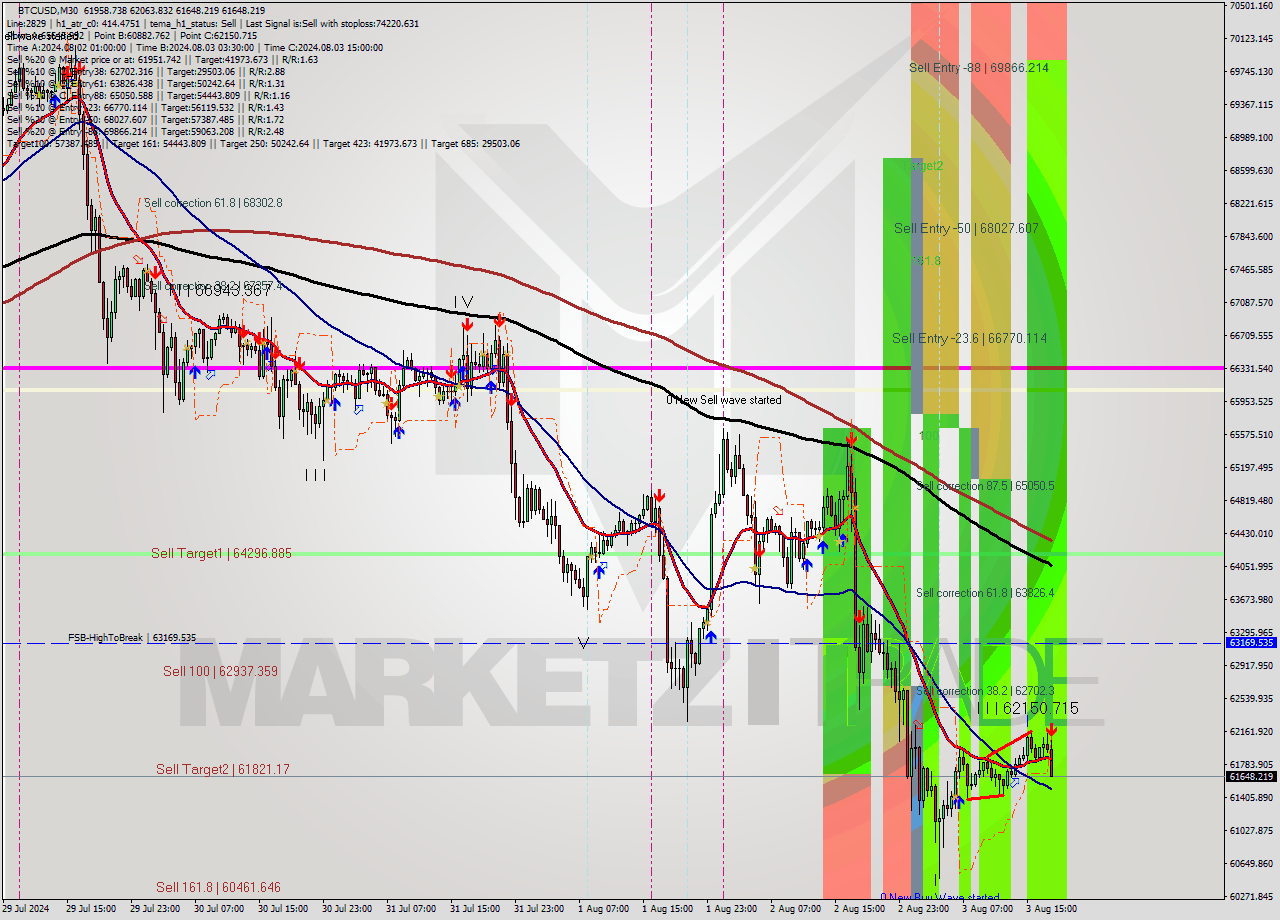Click the 'Last Signal is:Sell with stoploss:74220.631' text
The image size is (1280, 920).
coord(332,23)
